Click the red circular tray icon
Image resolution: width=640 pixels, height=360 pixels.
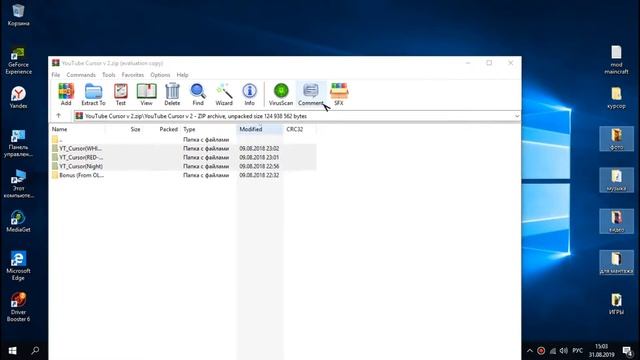coord(541,351)
